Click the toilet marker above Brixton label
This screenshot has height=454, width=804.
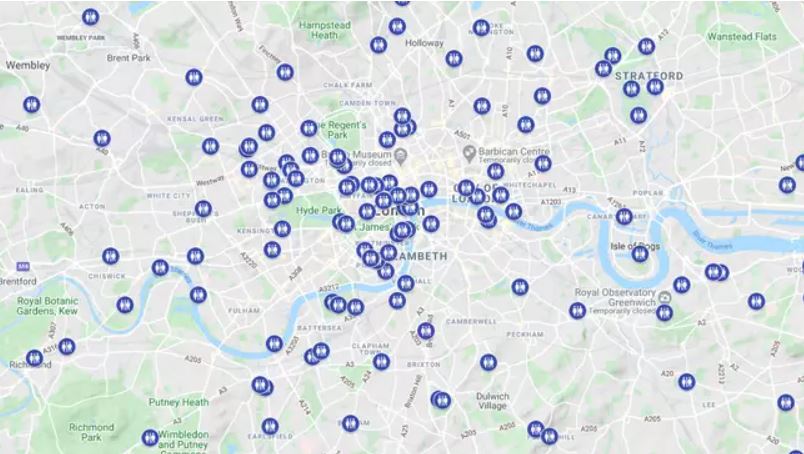(x=426, y=331)
